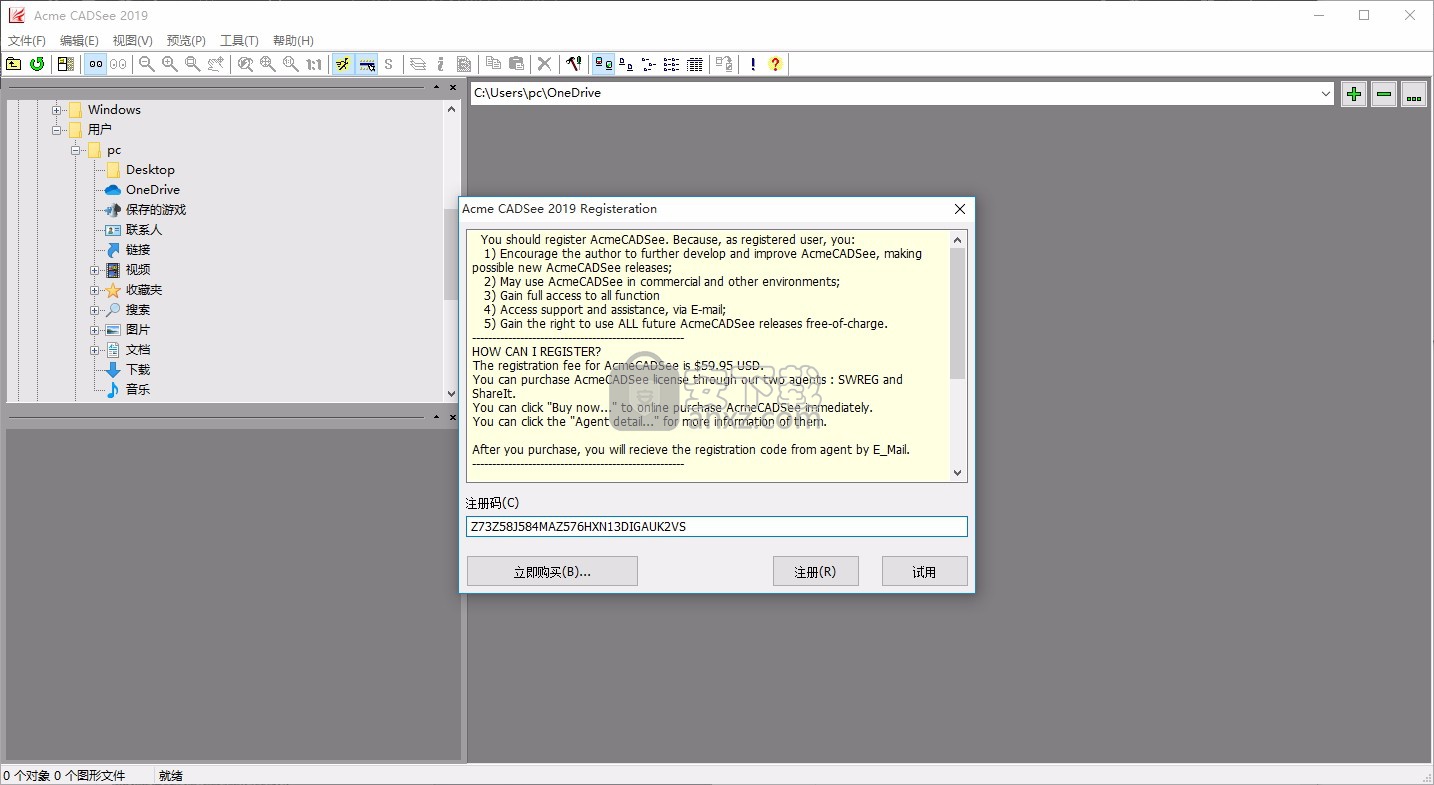Click the pan hand icon

215,64
